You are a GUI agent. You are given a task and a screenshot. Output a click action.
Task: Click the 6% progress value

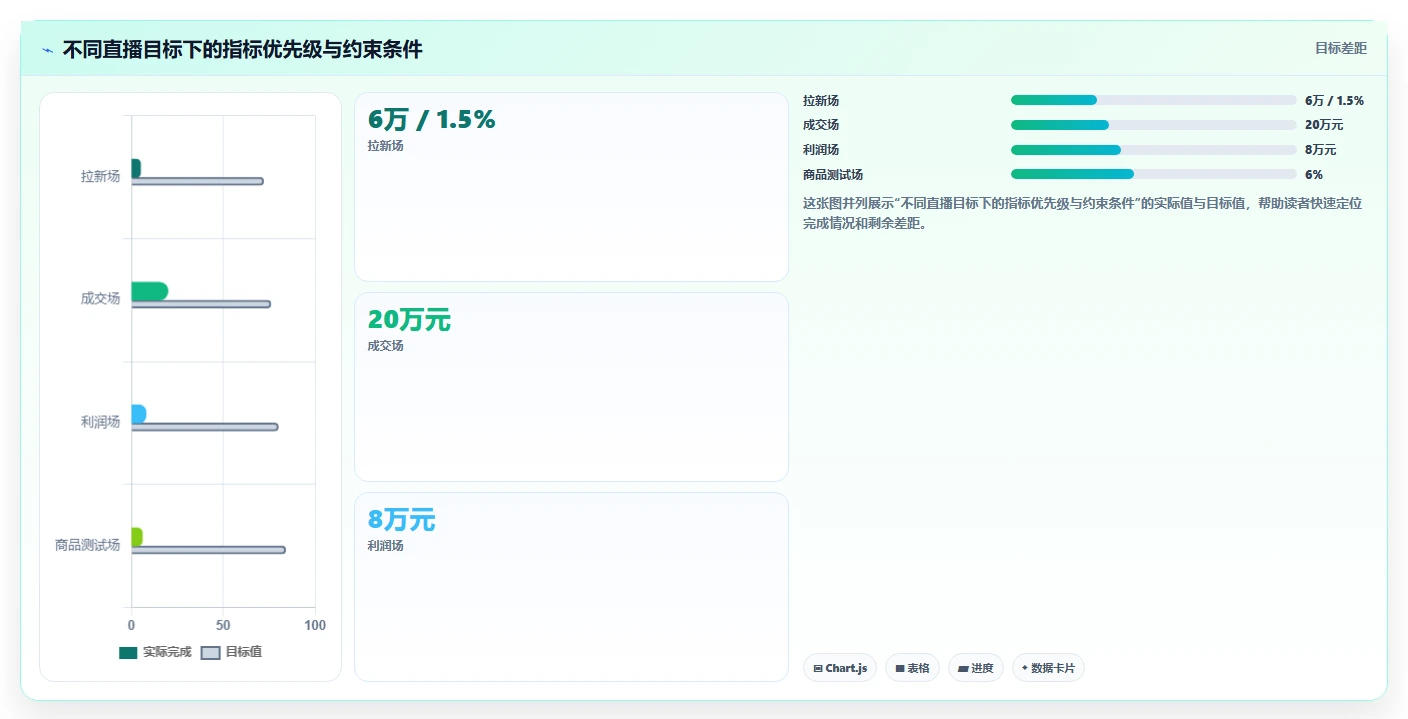click(1314, 174)
